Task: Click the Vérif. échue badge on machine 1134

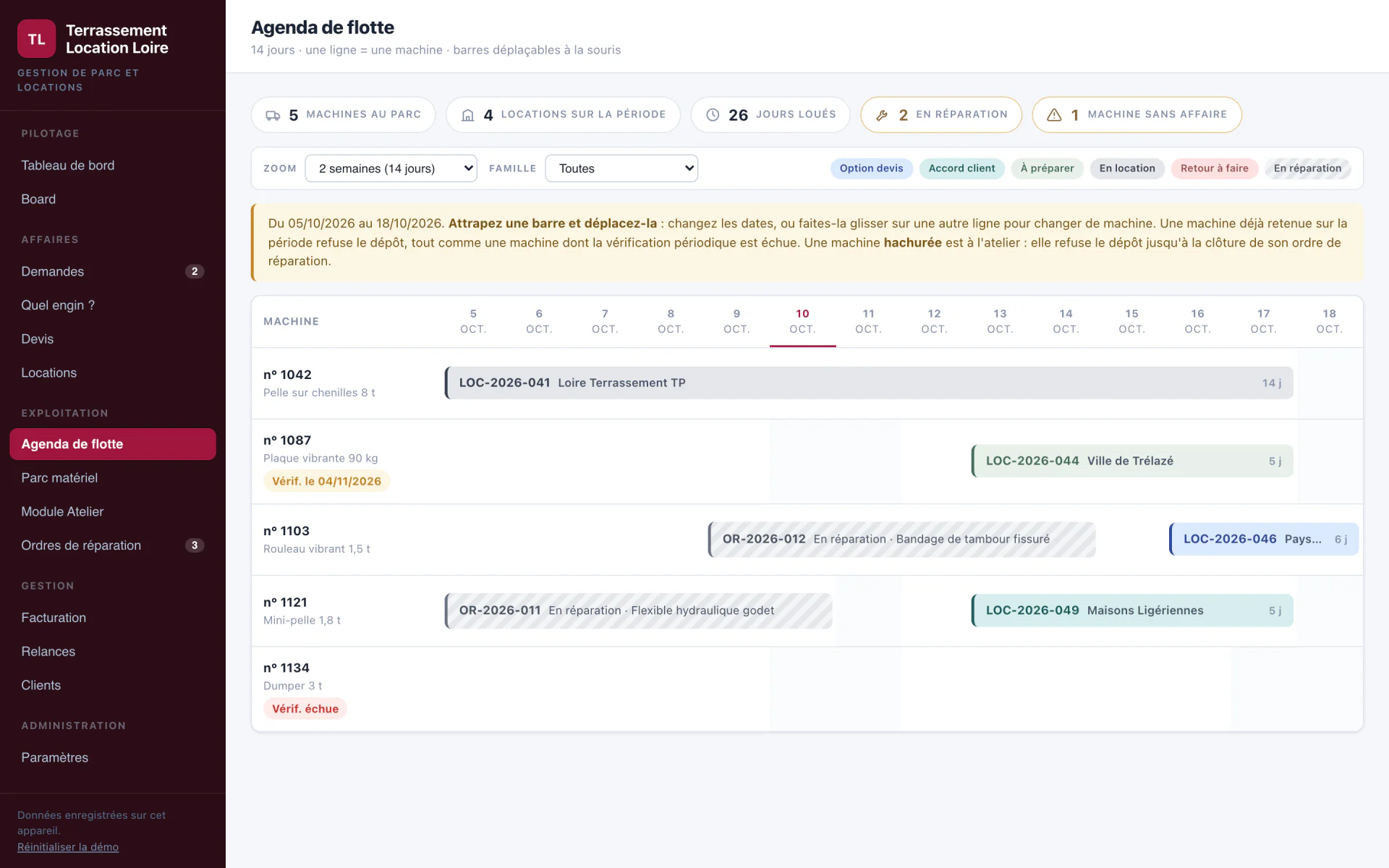Action: (x=305, y=709)
